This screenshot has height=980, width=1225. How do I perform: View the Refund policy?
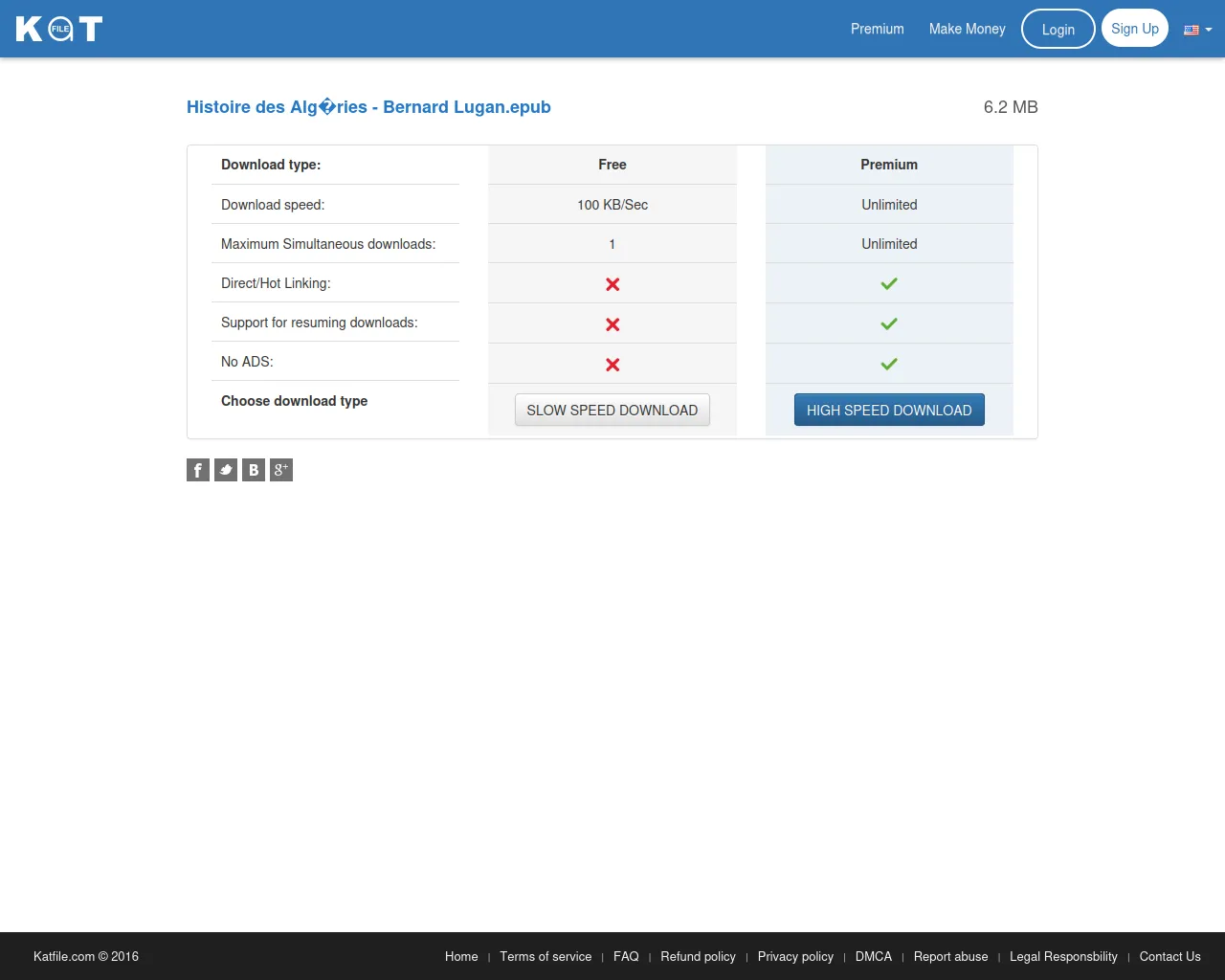(698, 956)
